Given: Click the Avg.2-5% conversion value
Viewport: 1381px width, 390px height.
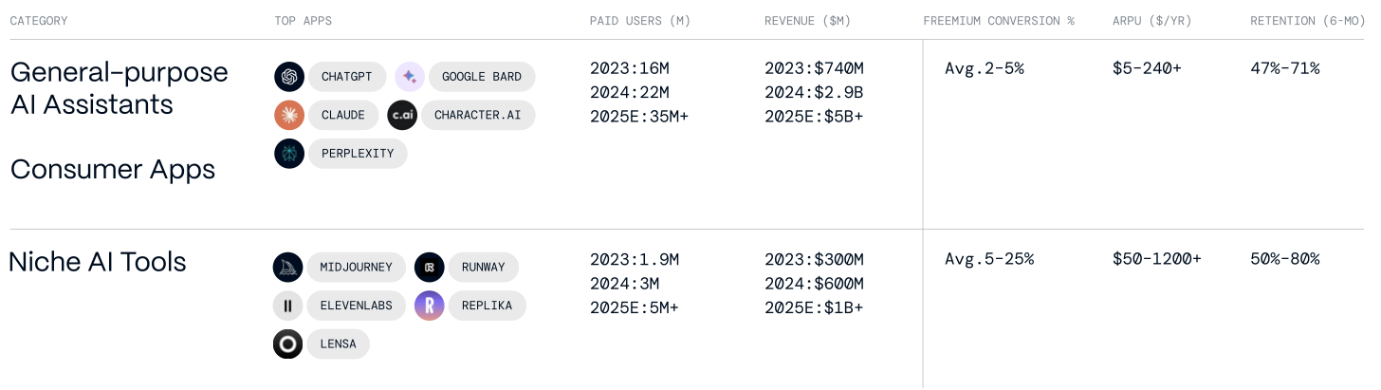Looking at the screenshot, I should coord(984,68).
